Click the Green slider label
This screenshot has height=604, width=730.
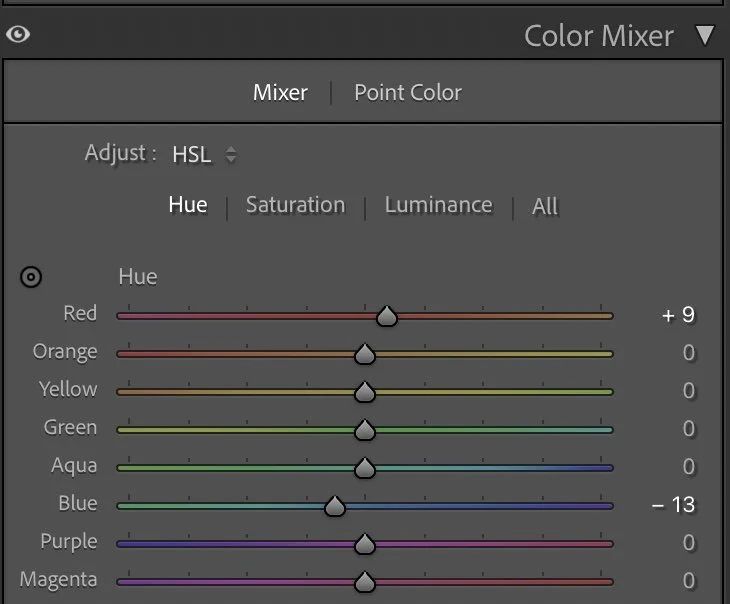pyautogui.click(x=70, y=428)
